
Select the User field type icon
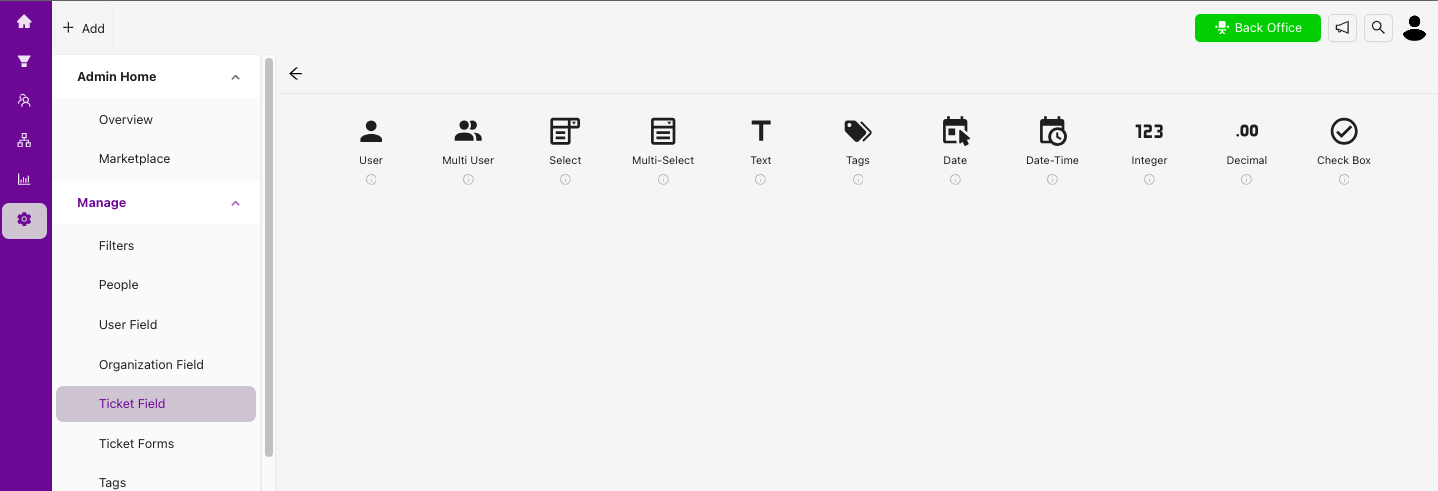[x=371, y=131]
